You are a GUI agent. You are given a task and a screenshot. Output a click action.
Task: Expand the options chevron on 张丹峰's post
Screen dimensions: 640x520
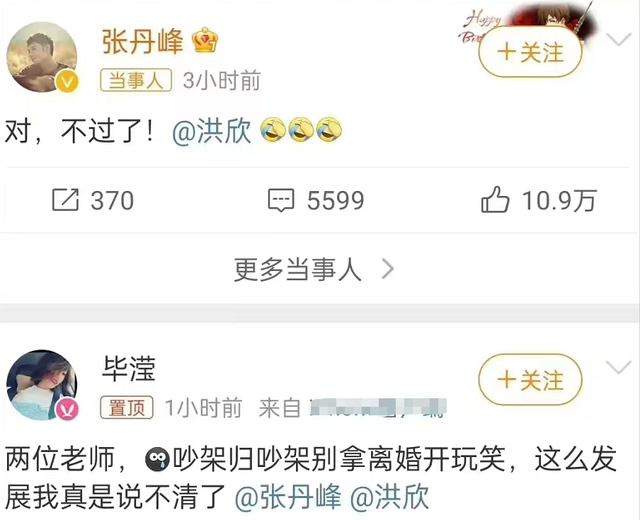coord(619,40)
